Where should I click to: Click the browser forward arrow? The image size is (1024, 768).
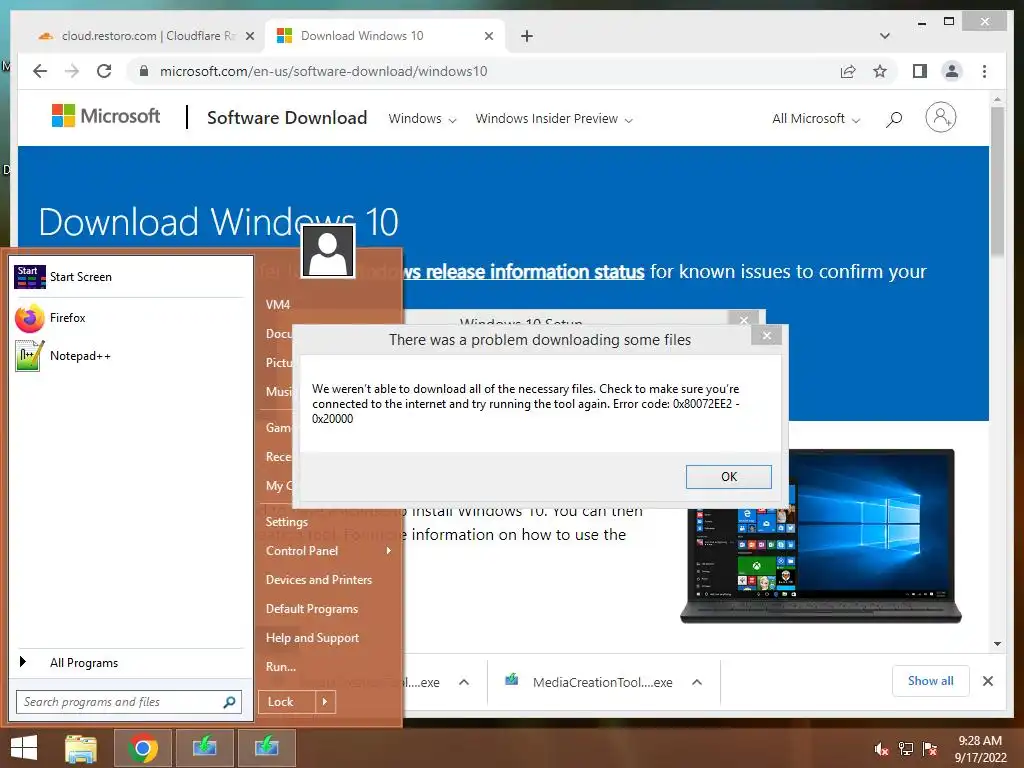(x=72, y=71)
